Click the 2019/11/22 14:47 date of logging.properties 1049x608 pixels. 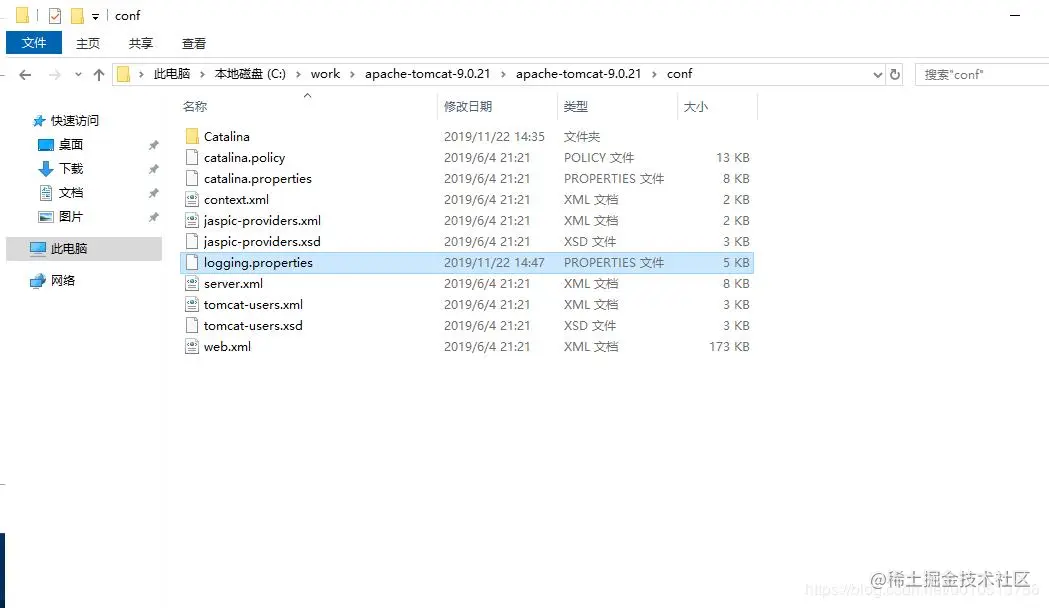[x=494, y=262]
